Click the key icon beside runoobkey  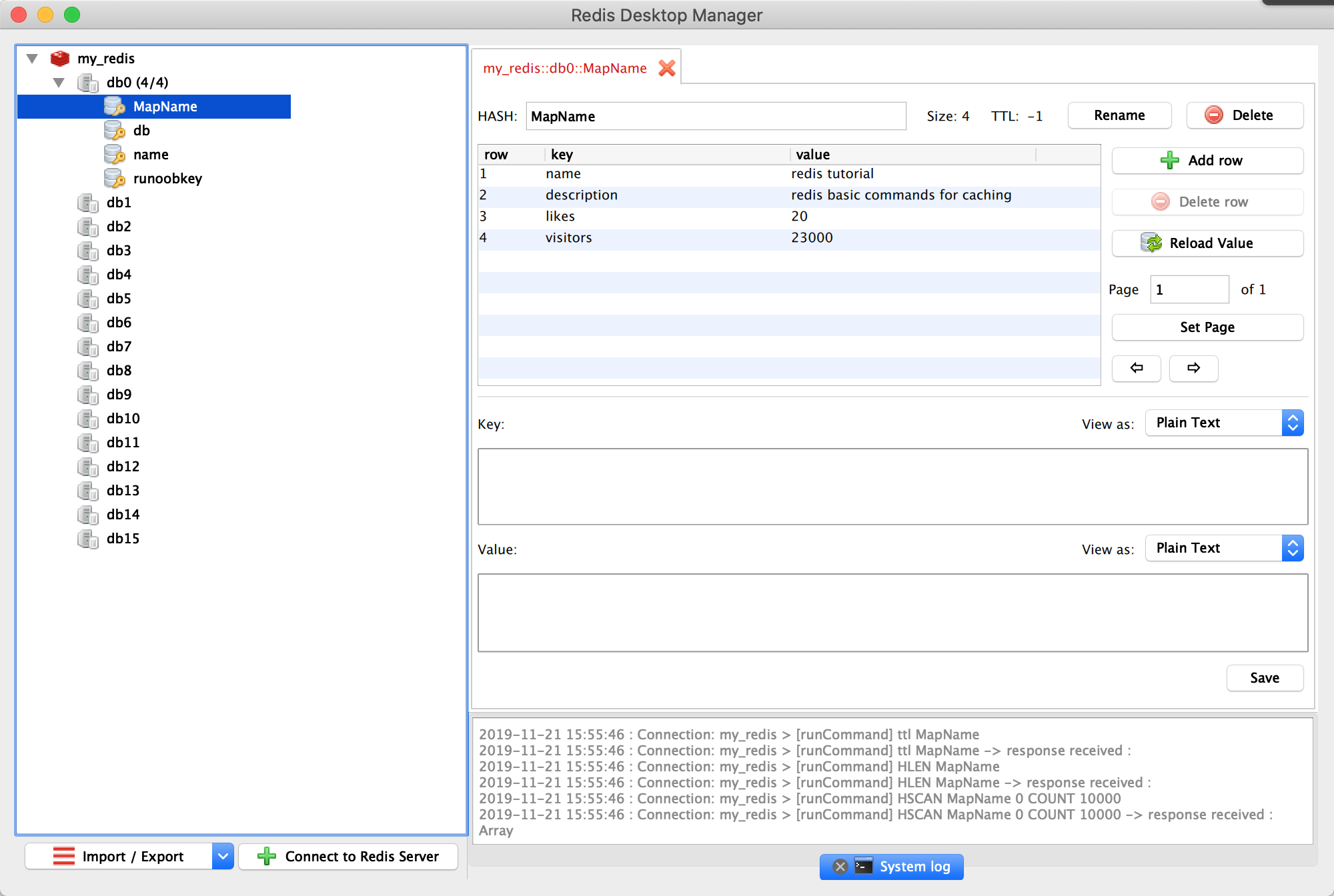pyautogui.click(x=115, y=179)
